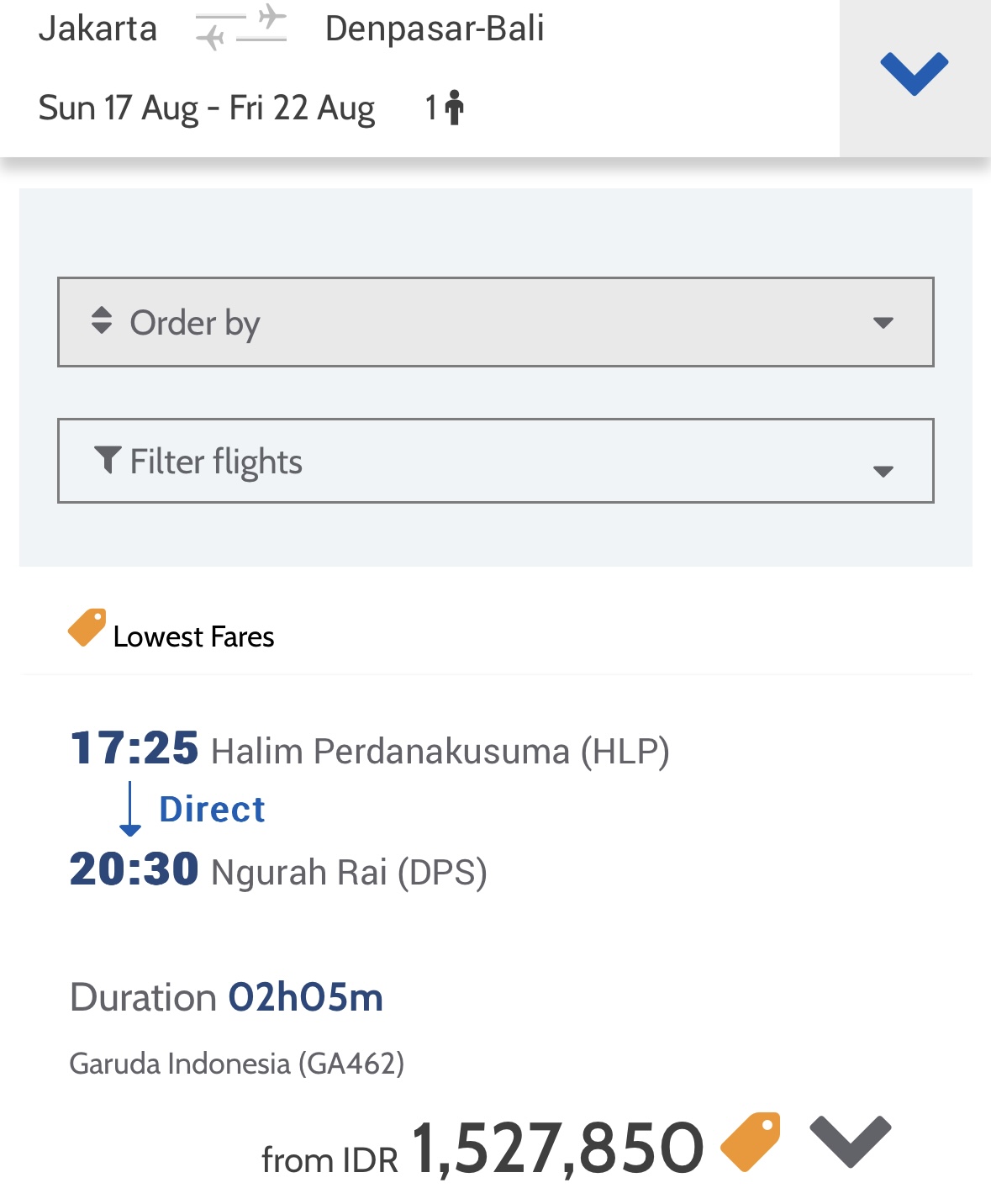Click the orange Lowest Fares tag icon

(x=87, y=628)
